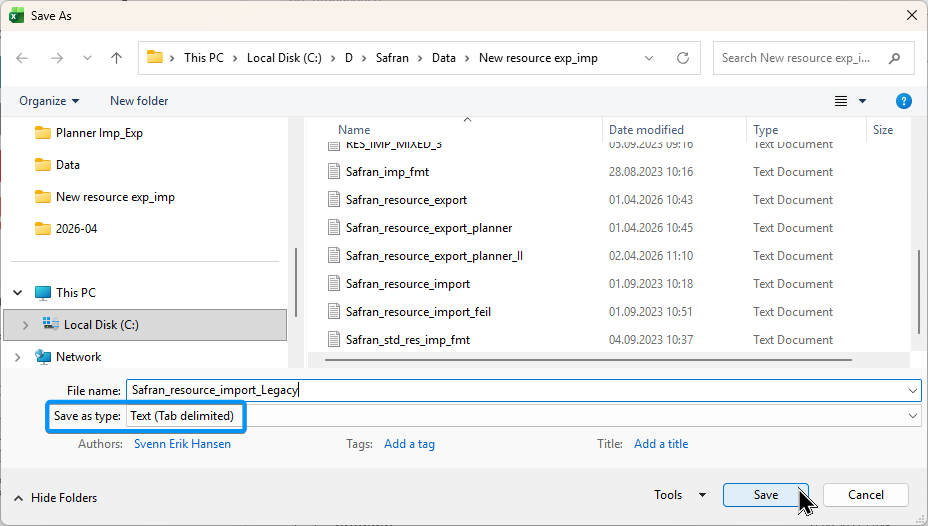Sort by Date modified column header
The width and height of the screenshot is (928, 526).
[x=646, y=130]
